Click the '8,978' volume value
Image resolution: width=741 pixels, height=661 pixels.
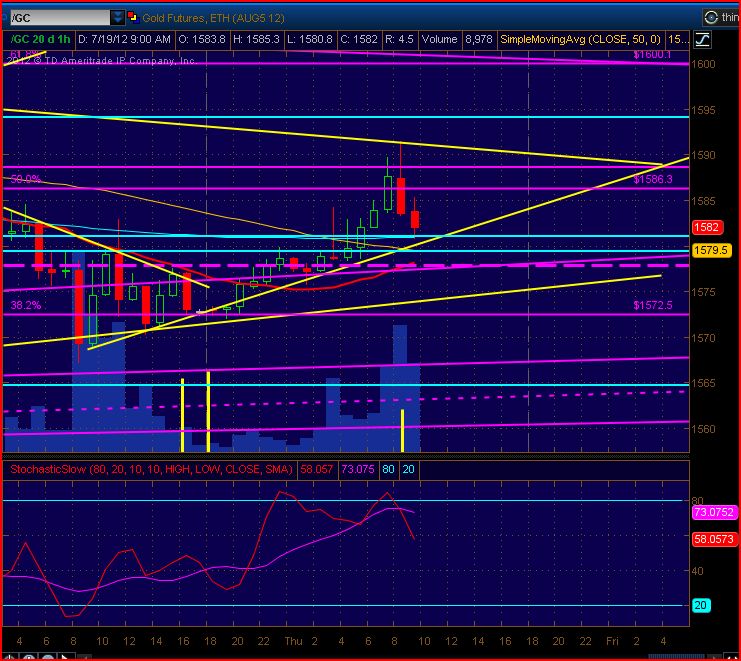pos(479,39)
